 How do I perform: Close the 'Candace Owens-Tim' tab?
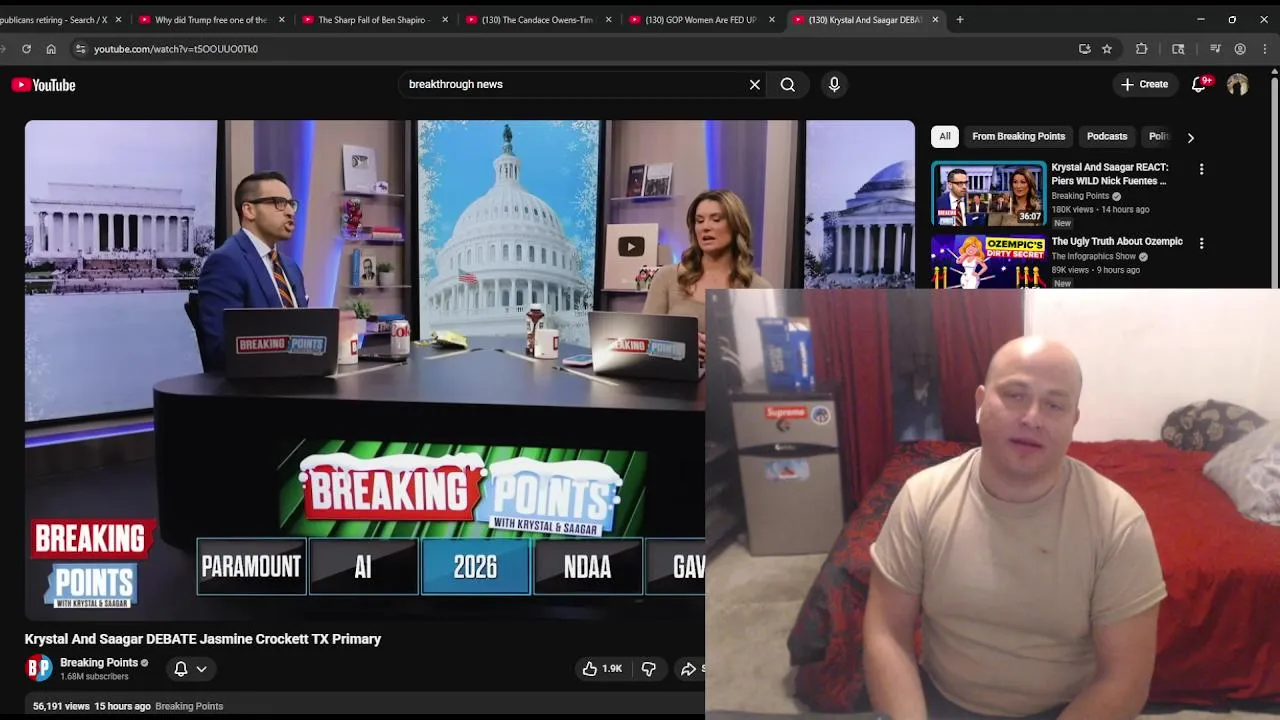click(608, 20)
